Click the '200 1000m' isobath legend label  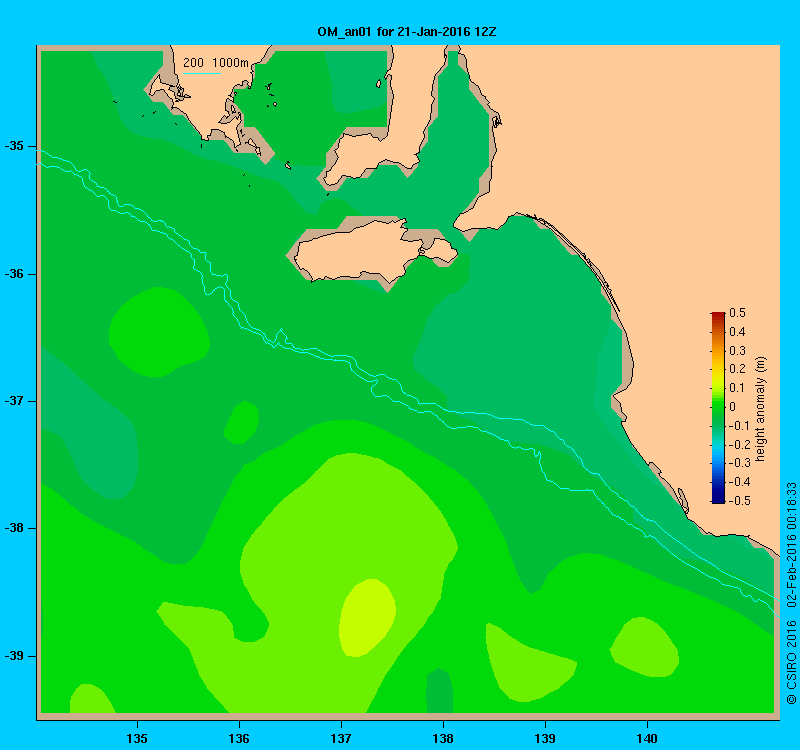click(216, 63)
